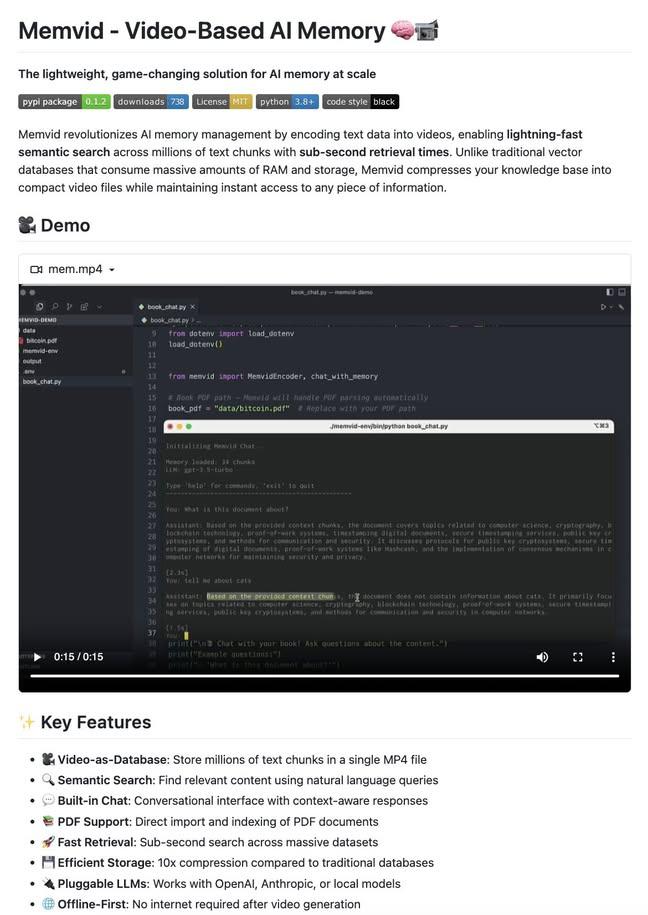Enter fullscreen mode for the video
The height and width of the screenshot is (915, 648).
(577, 657)
